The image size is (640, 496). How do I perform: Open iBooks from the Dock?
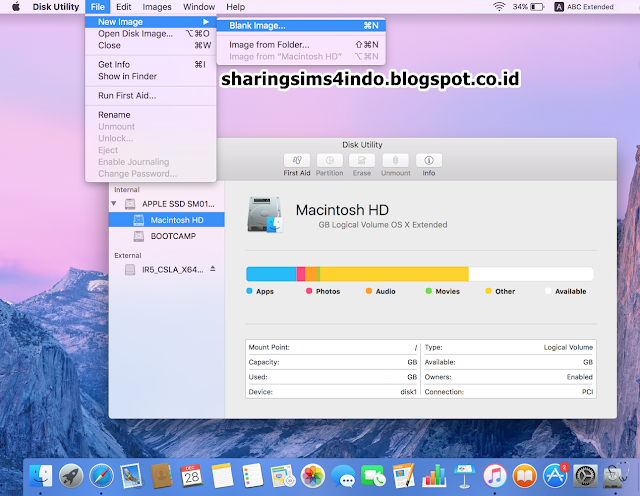point(524,476)
